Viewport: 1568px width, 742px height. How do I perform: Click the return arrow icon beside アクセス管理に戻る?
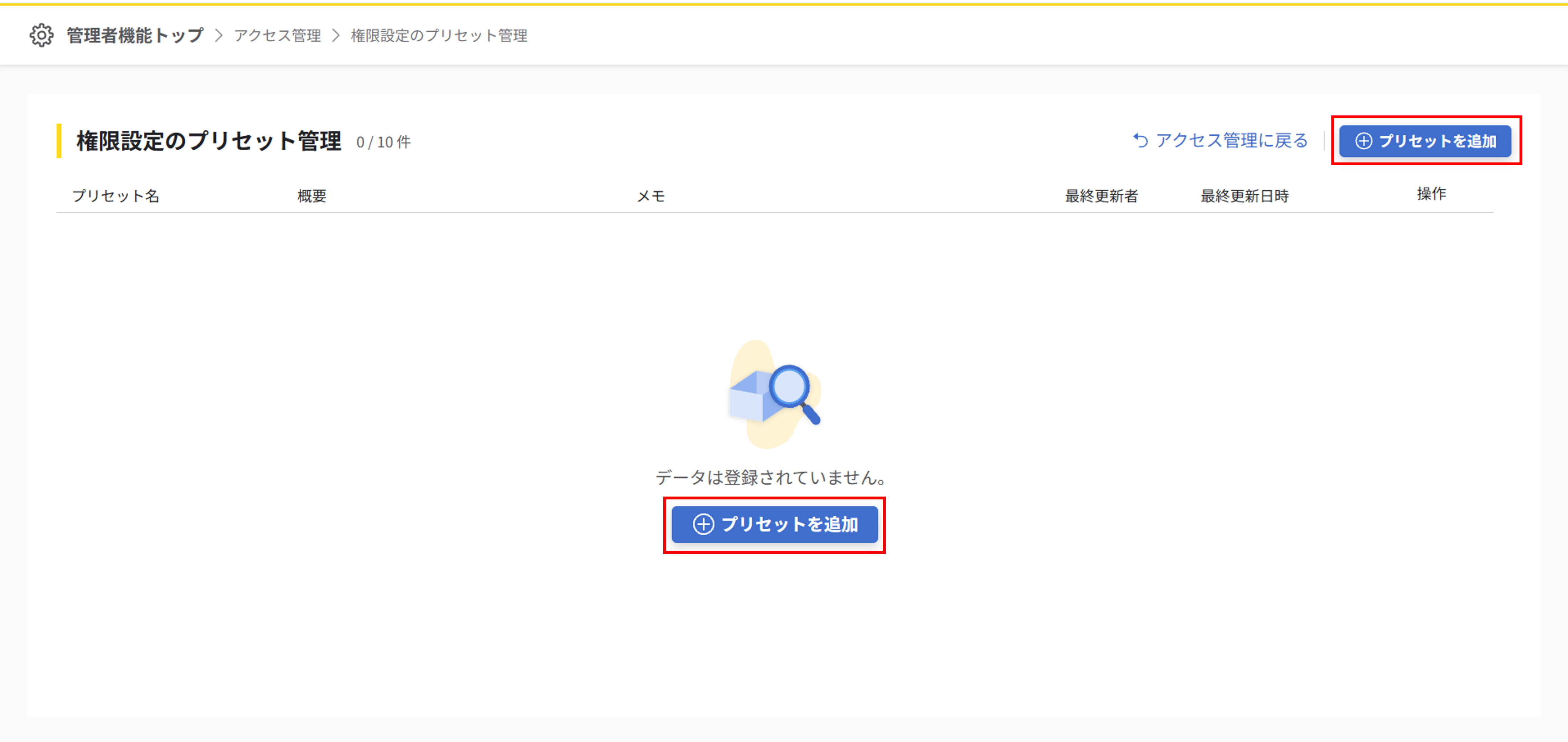(x=1141, y=140)
